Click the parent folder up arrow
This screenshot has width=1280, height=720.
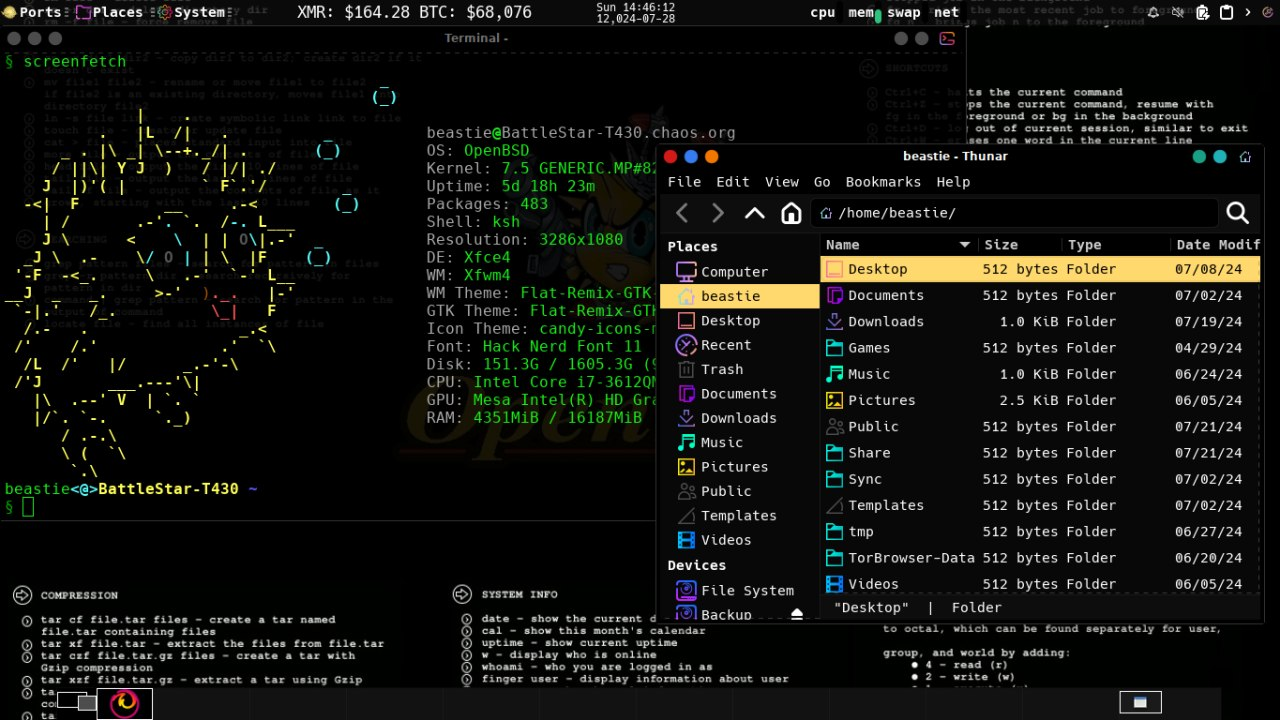pos(755,213)
